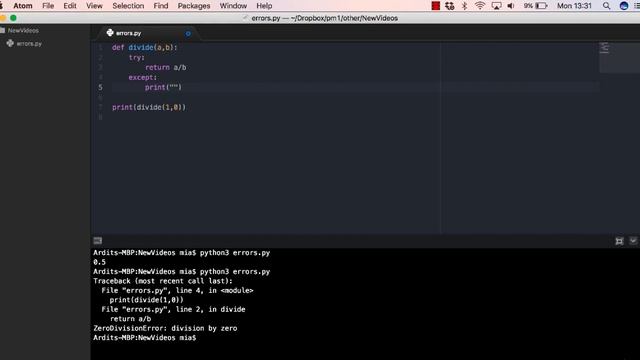The image size is (640, 360).
Task: Open the Dropbox sync menu bar icon
Action: click(x=450, y=6)
